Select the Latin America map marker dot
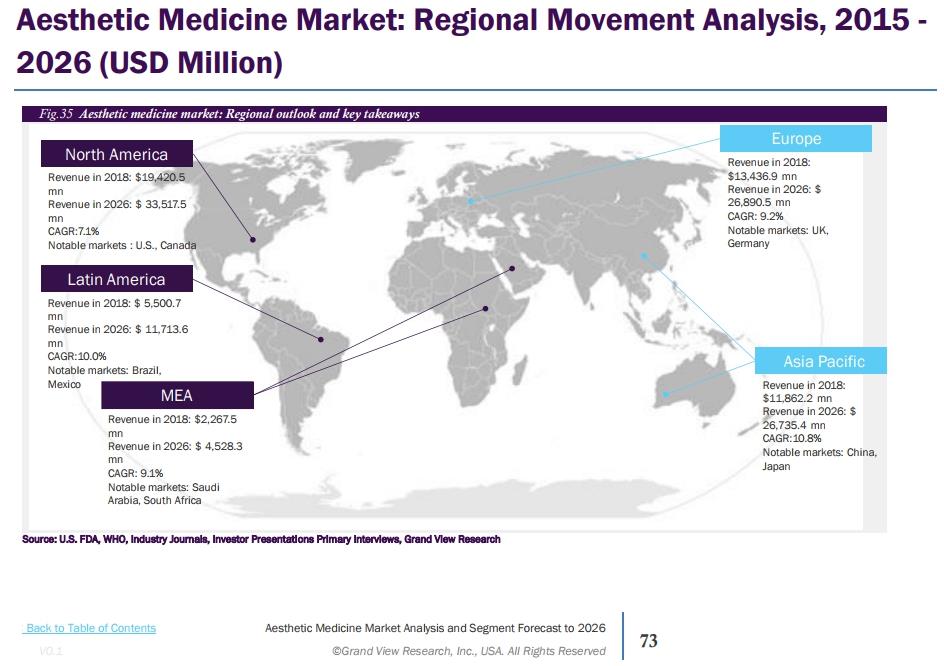 [320, 339]
